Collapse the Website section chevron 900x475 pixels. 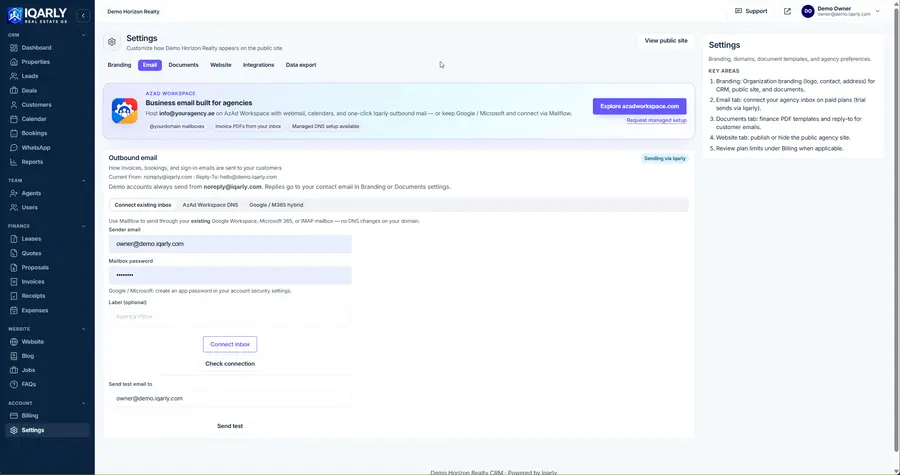point(84,329)
